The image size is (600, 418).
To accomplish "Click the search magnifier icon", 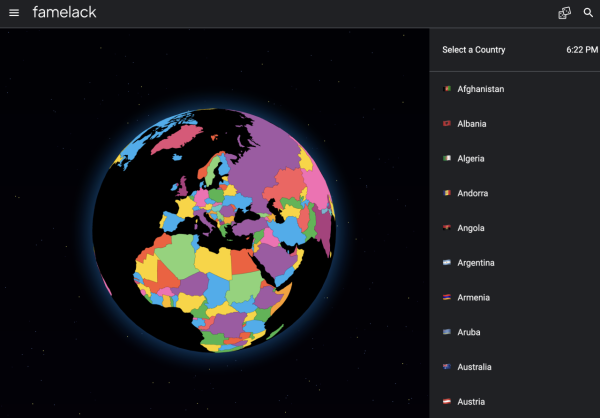I will (588, 13).
